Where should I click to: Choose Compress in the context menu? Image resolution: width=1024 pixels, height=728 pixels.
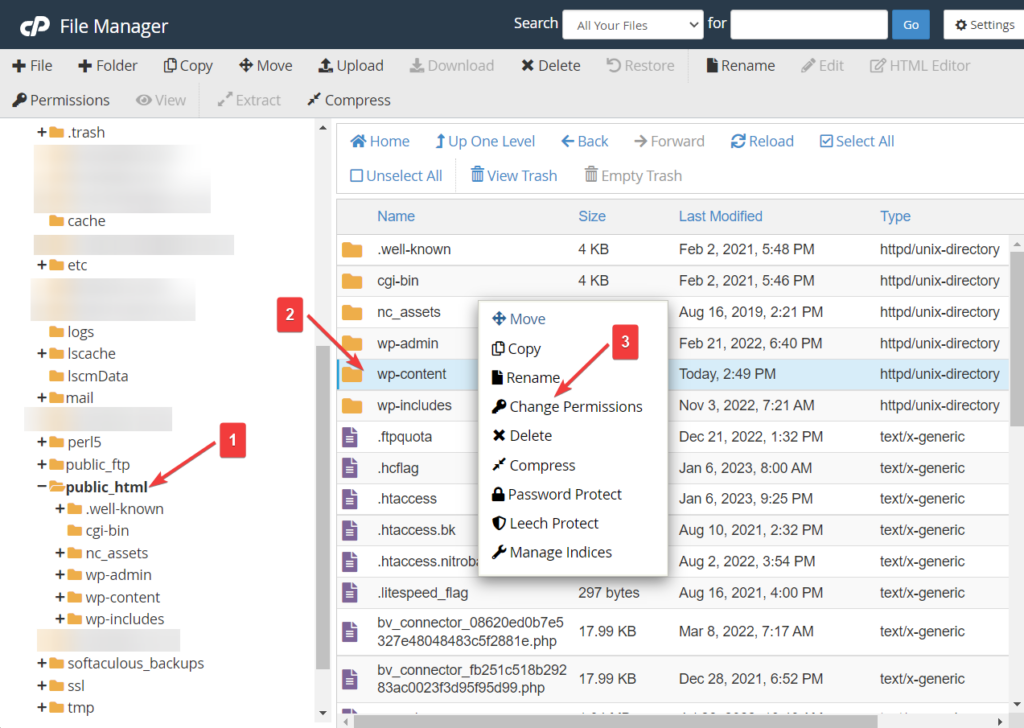534,465
